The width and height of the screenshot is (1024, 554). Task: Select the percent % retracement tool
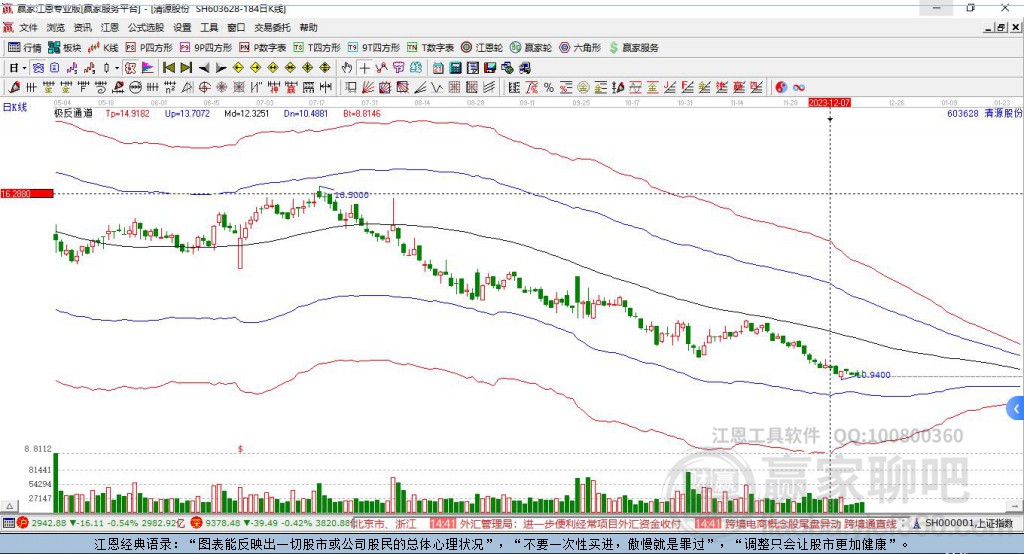(549, 87)
